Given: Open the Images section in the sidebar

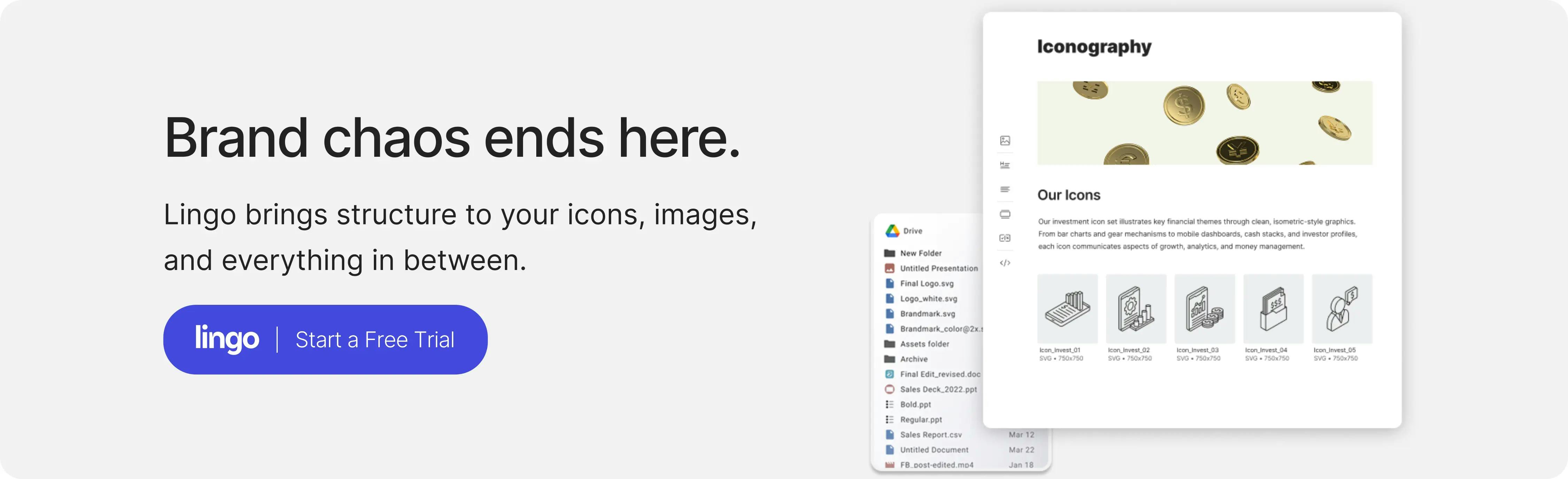Looking at the screenshot, I should [1006, 141].
